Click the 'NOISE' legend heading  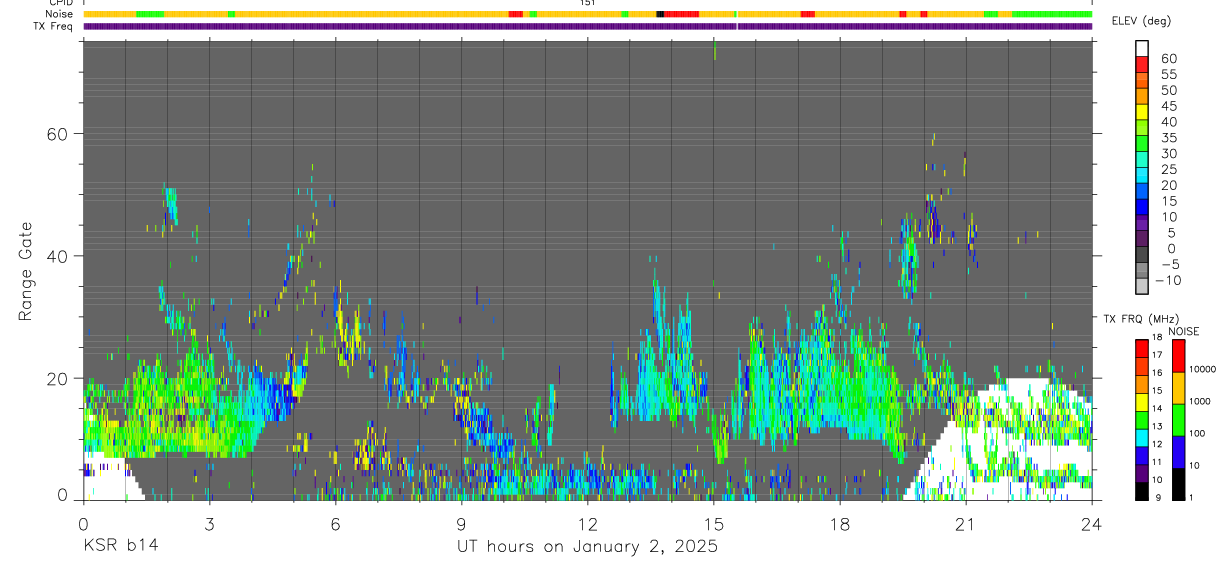1183,331
